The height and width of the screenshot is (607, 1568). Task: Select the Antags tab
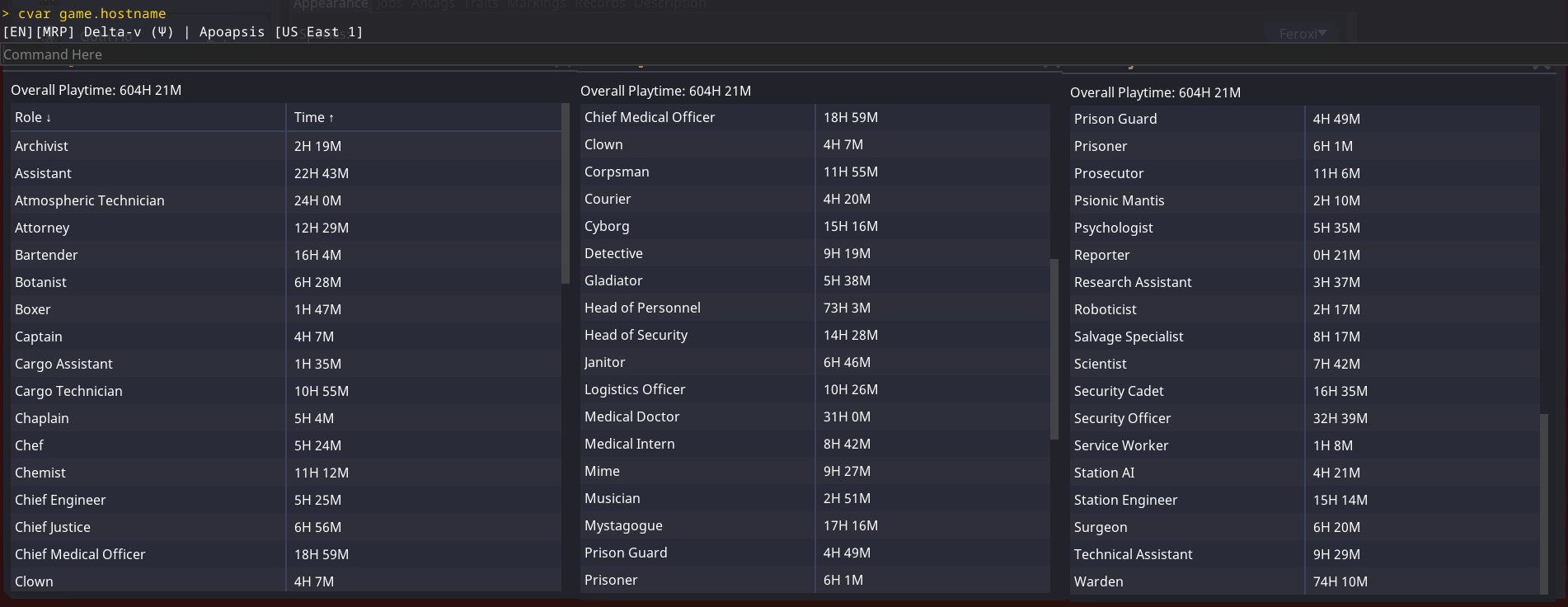click(433, 4)
